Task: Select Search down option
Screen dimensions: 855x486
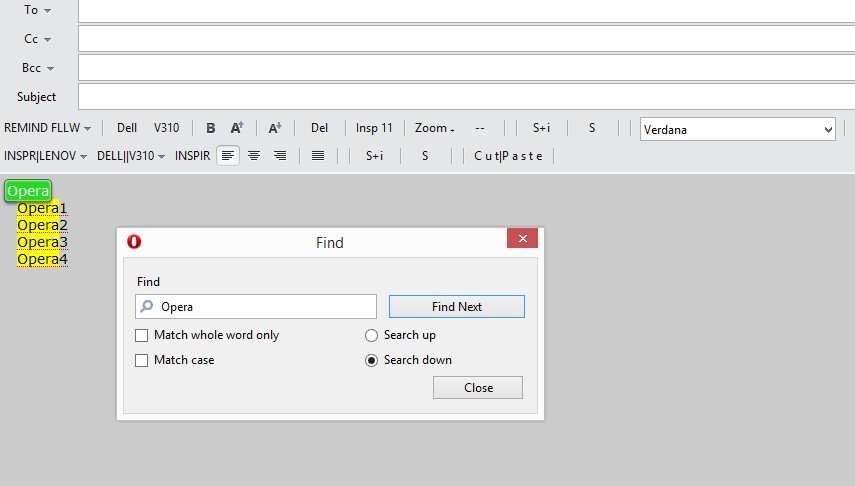Action: (x=371, y=361)
